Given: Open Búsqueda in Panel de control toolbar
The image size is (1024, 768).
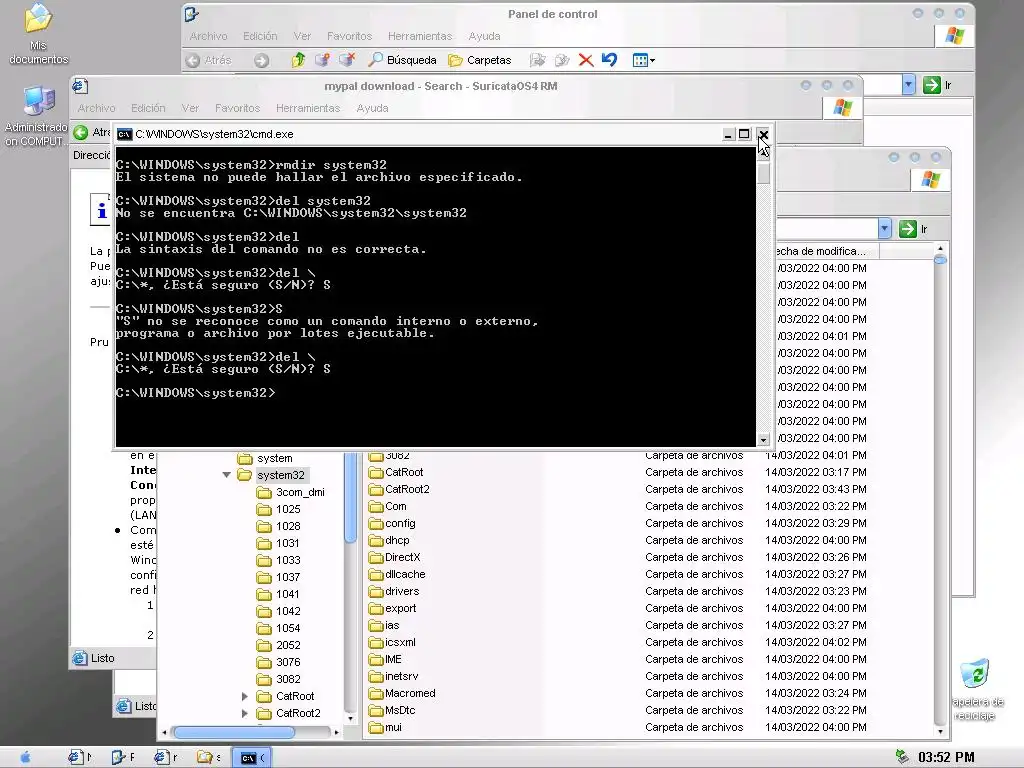Looking at the screenshot, I should [x=402, y=60].
